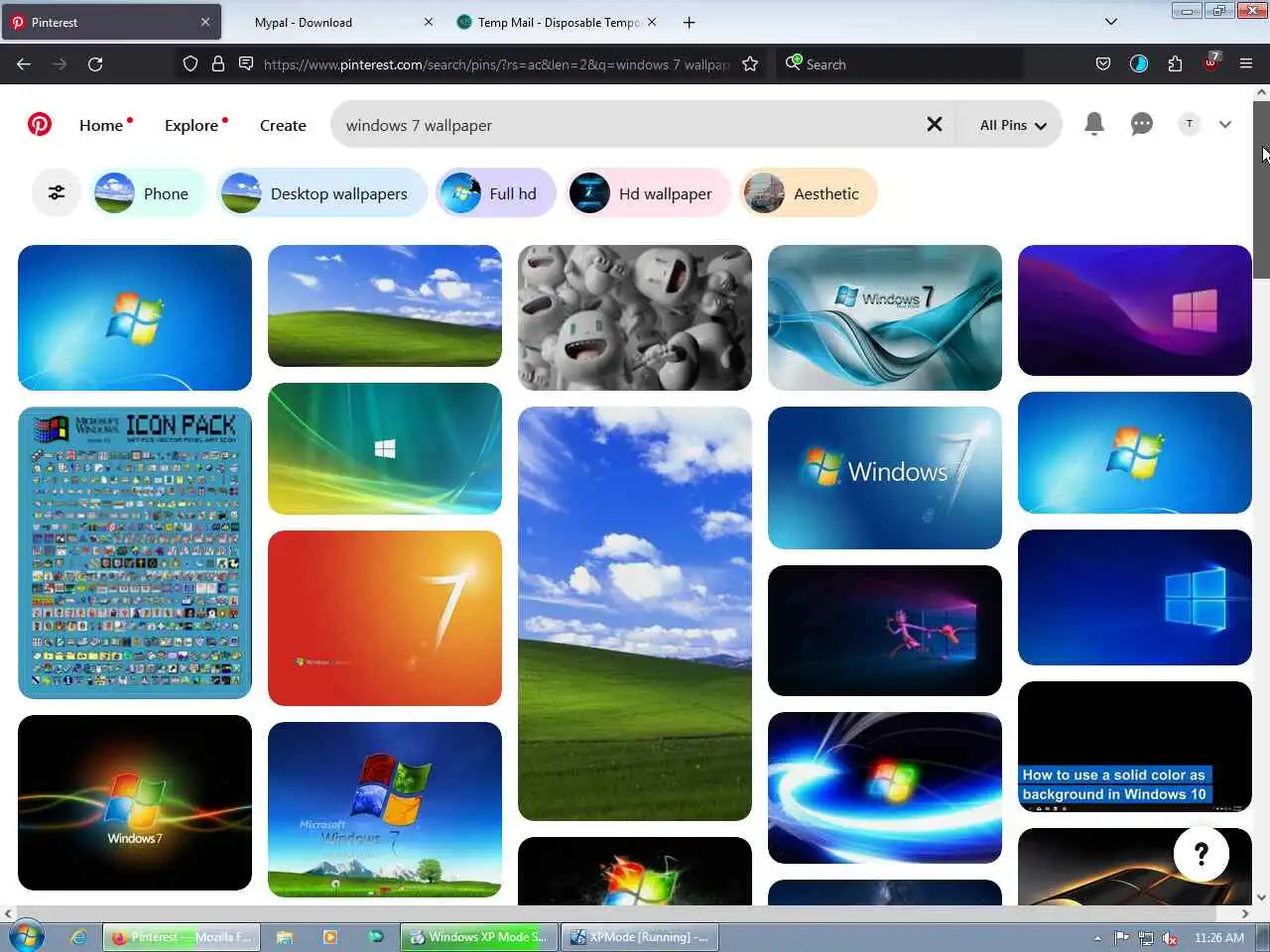This screenshot has width=1270, height=952.
Task: Open the volume tray icon
Action: pos(1170,938)
